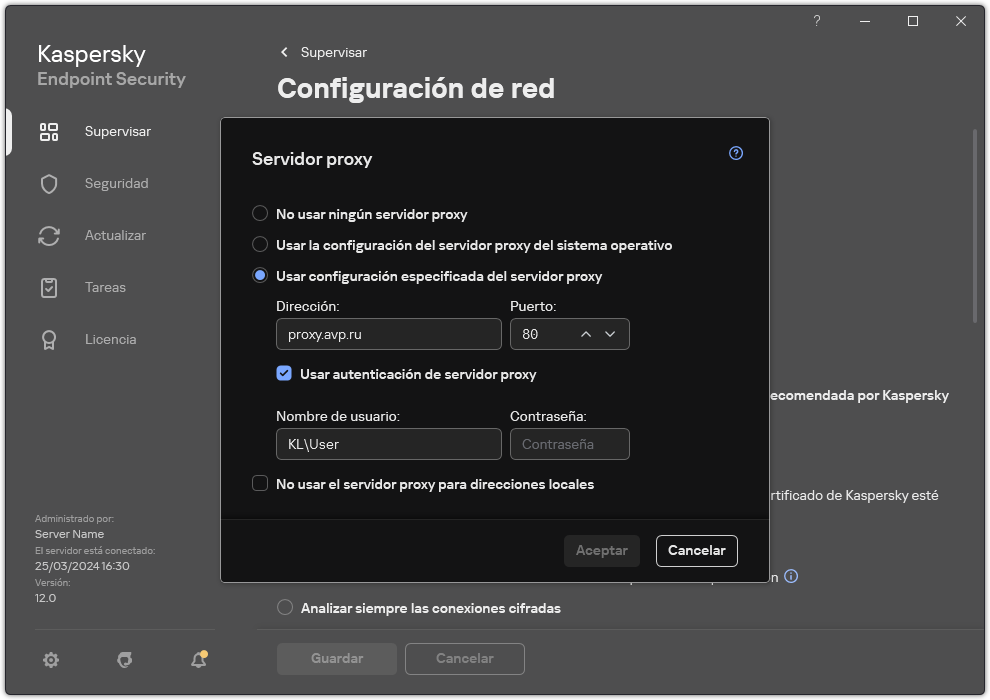Viewport: 990px width, 700px height.
Task: Open help via the question mark in dialog
Action: coord(735,153)
